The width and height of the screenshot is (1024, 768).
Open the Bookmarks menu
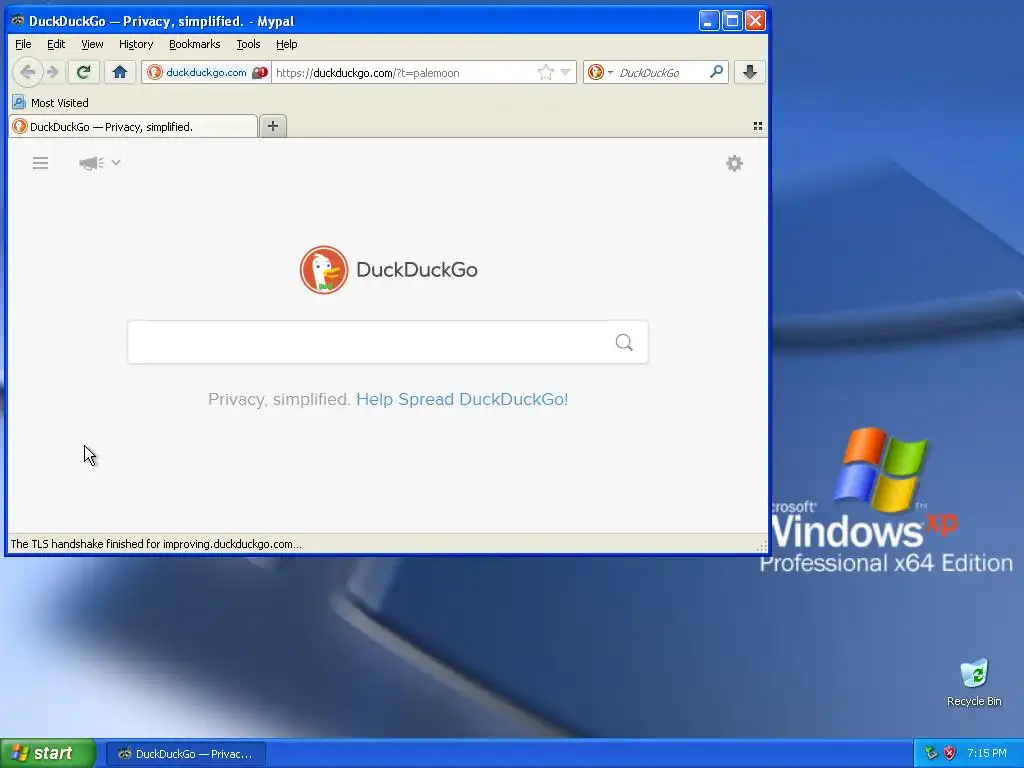[195, 44]
